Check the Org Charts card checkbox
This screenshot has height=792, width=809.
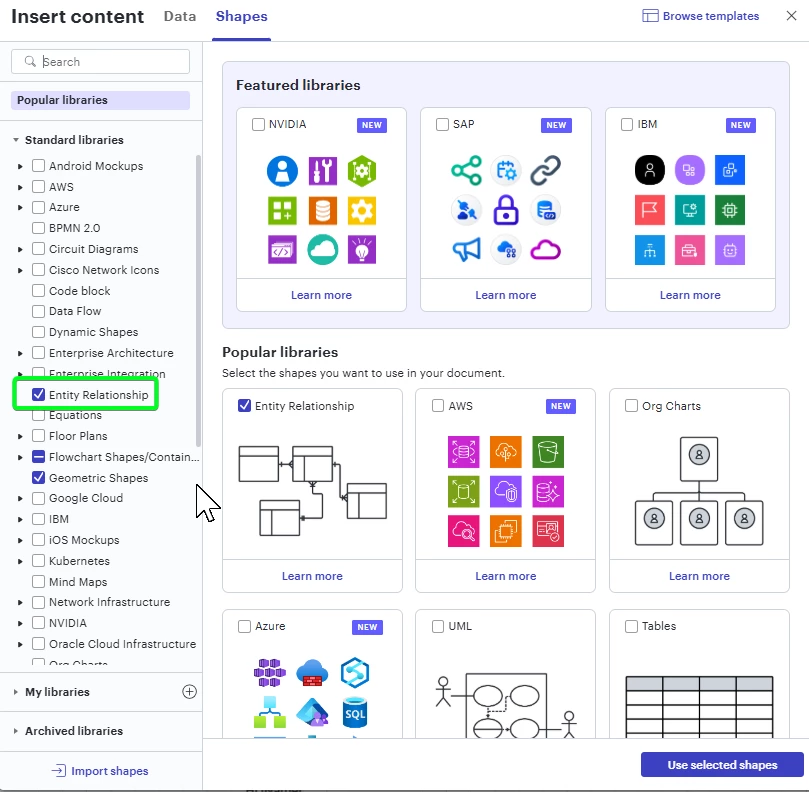(x=631, y=406)
